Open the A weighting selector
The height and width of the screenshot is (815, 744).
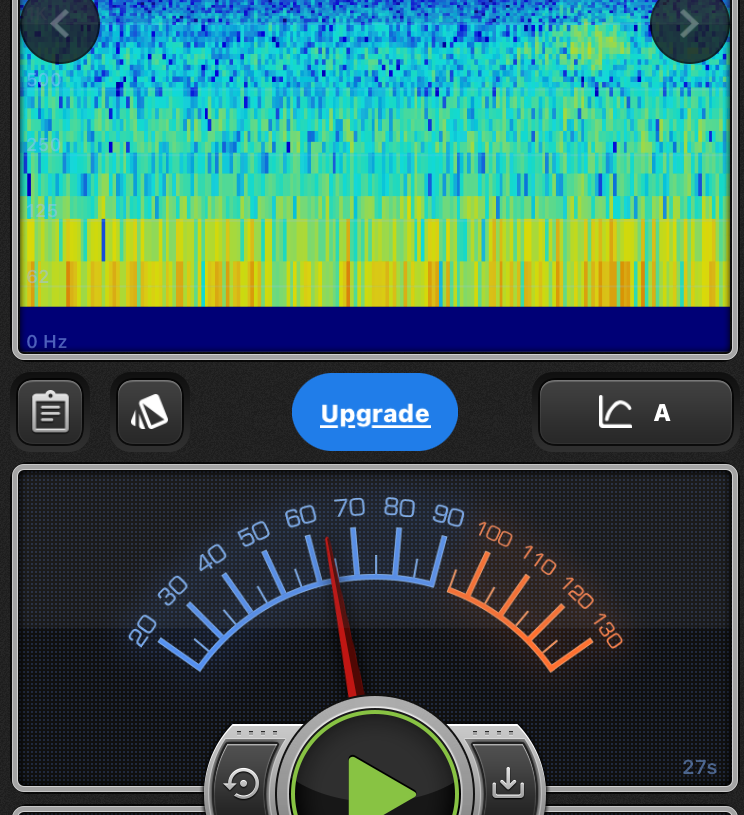click(661, 412)
